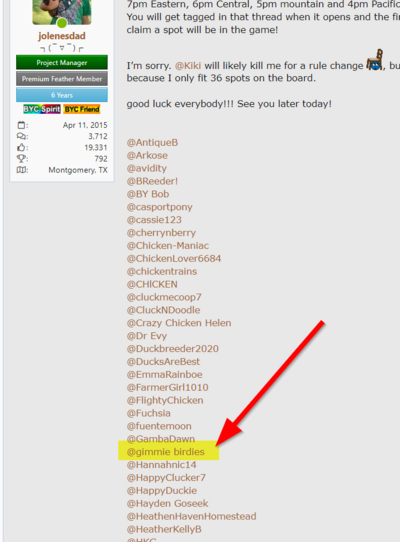Click the BYC Friend badge

tap(82, 109)
